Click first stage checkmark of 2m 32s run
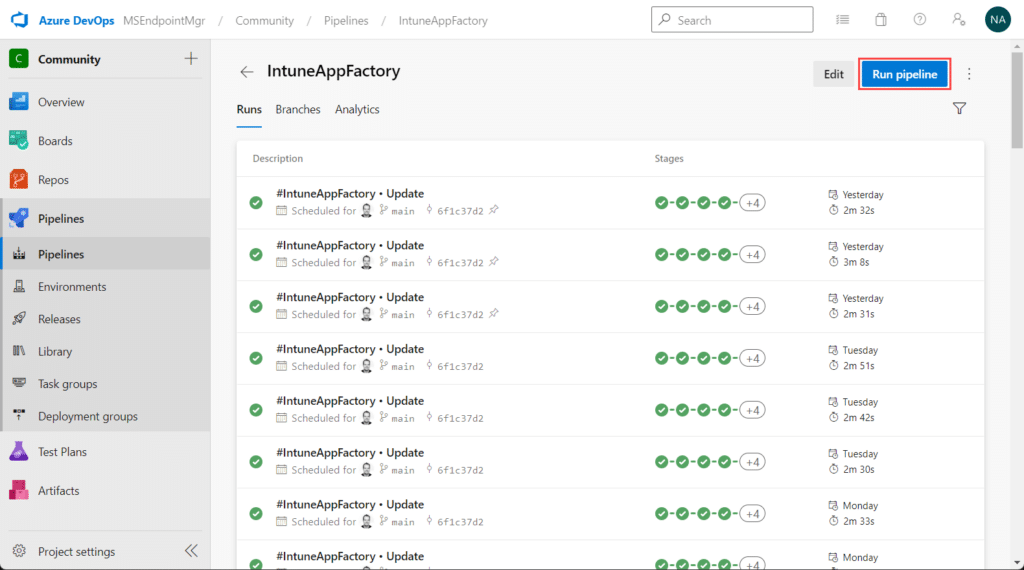This screenshot has width=1024, height=570. (x=662, y=202)
